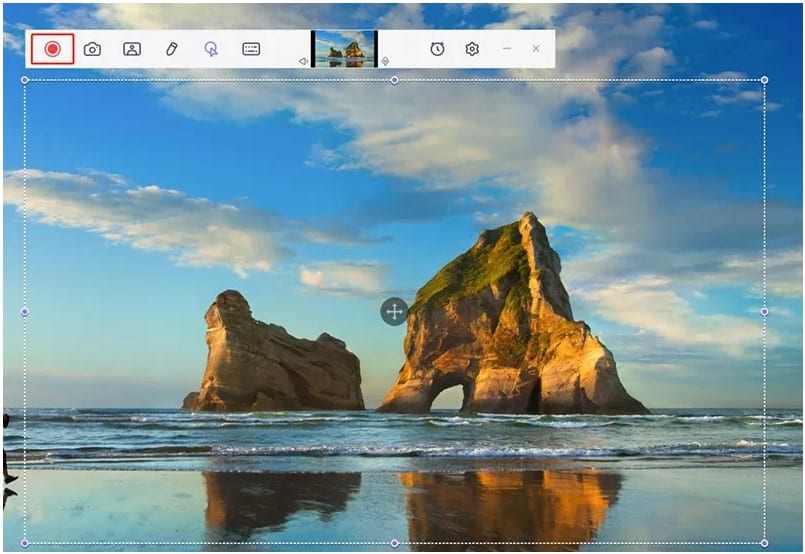The width and height of the screenshot is (805, 554).
Task: Start recording with the red record button
Action: (52, 48)
